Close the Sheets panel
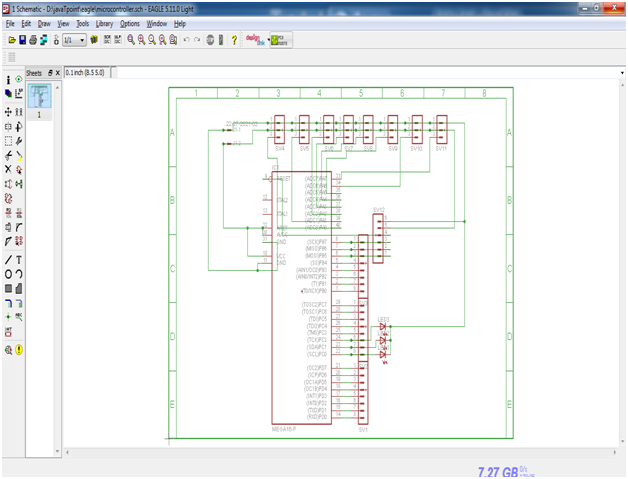 pos(58,73)
